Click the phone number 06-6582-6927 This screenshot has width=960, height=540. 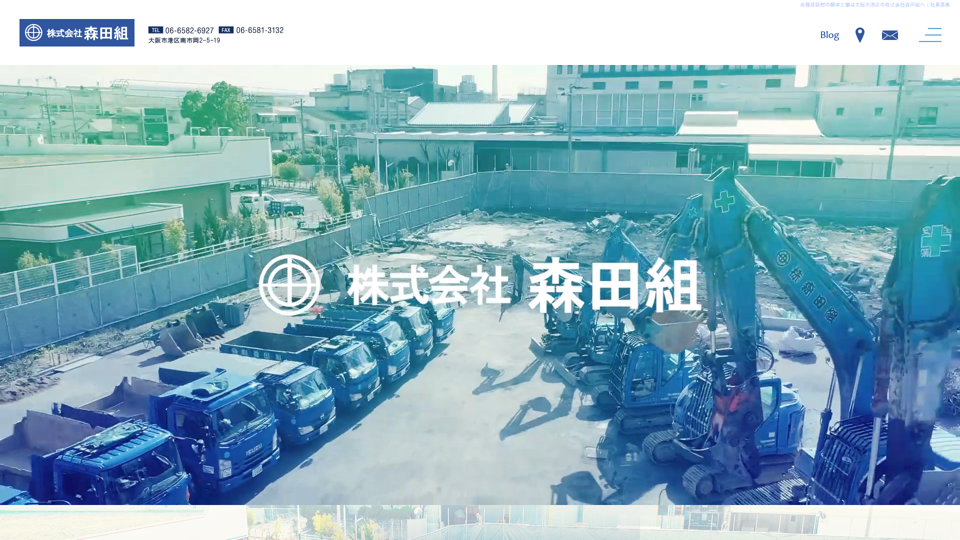(x=189, y=31)
